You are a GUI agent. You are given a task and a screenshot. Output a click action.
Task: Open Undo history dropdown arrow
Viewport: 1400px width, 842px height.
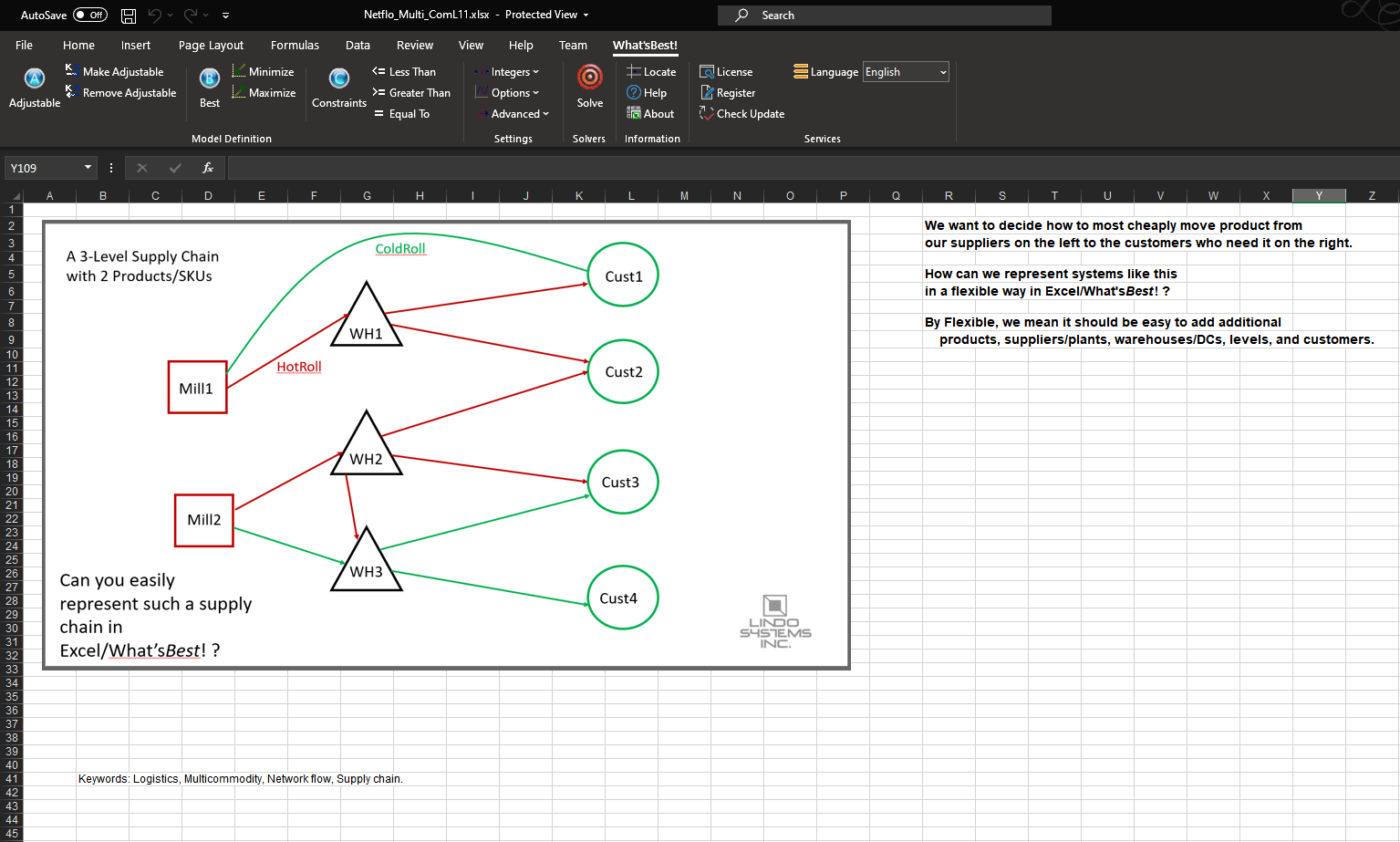click(170, 16)
